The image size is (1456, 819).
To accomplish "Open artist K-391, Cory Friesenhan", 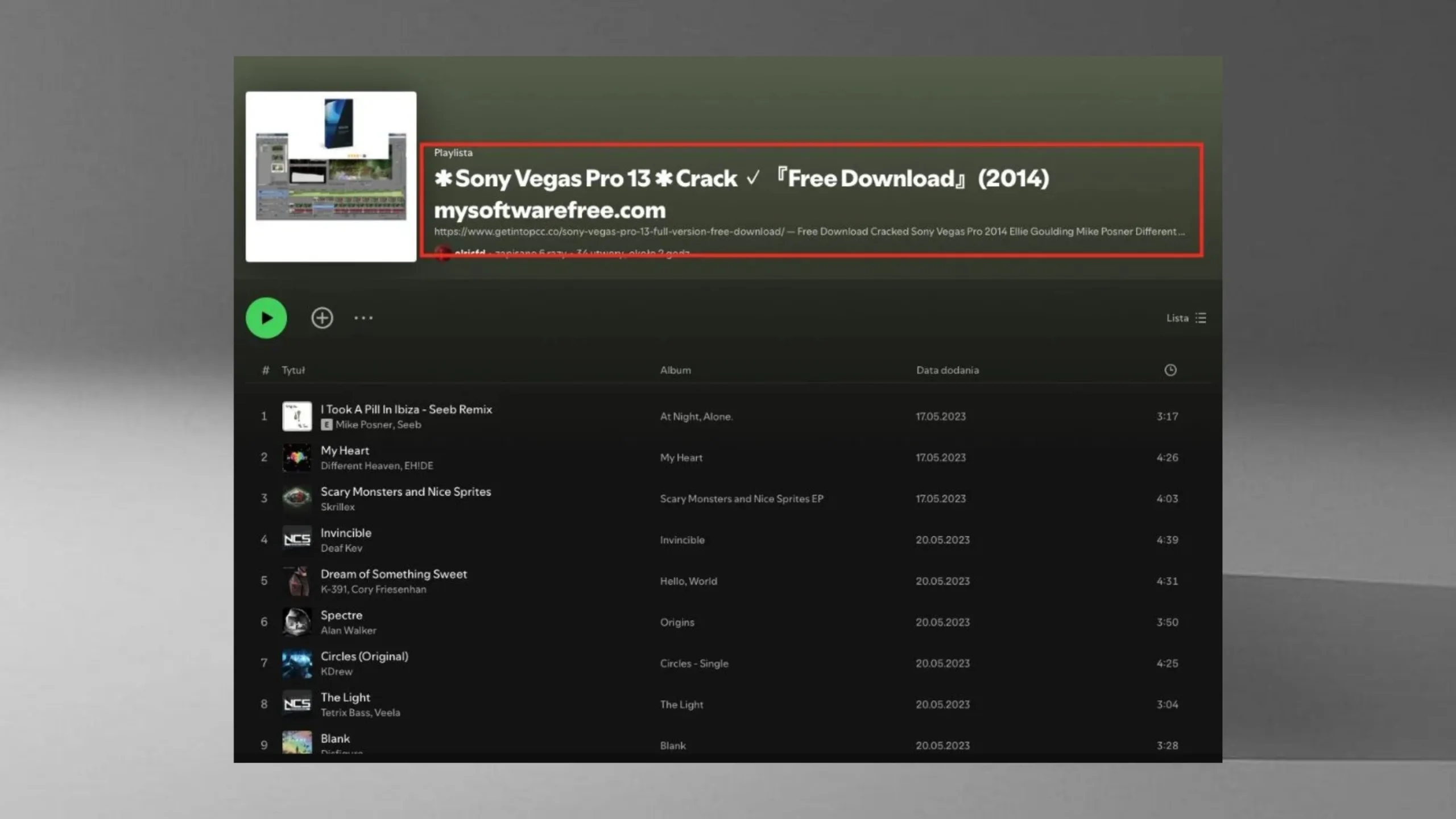I will click(373, 589).
